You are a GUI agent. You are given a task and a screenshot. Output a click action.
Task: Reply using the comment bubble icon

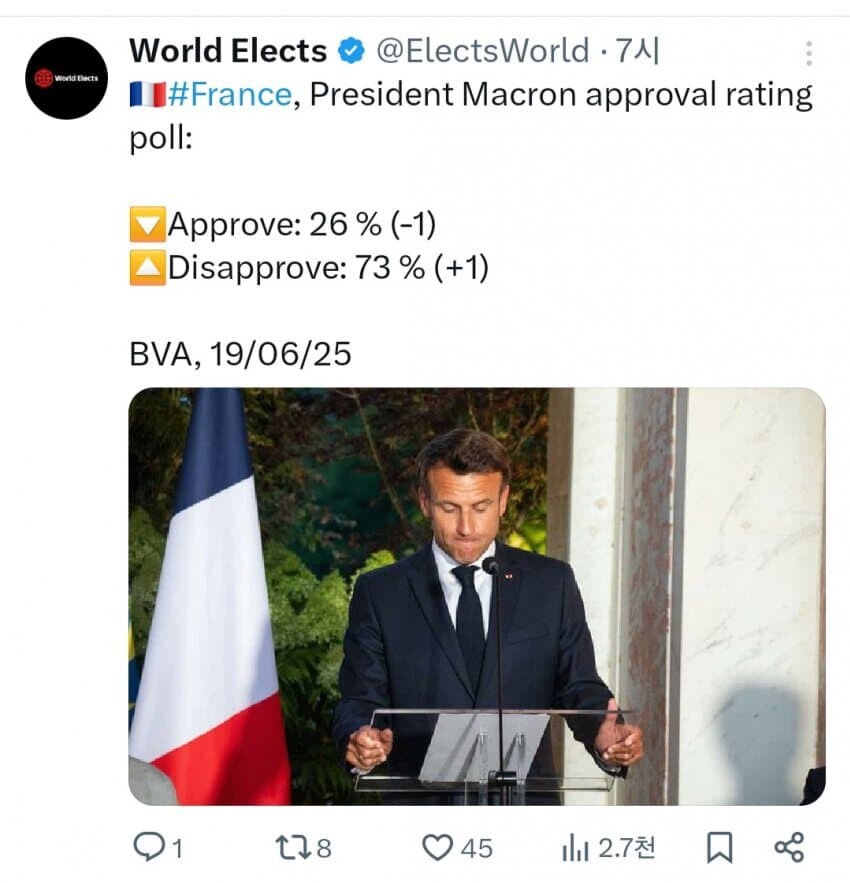coord(148,847)
